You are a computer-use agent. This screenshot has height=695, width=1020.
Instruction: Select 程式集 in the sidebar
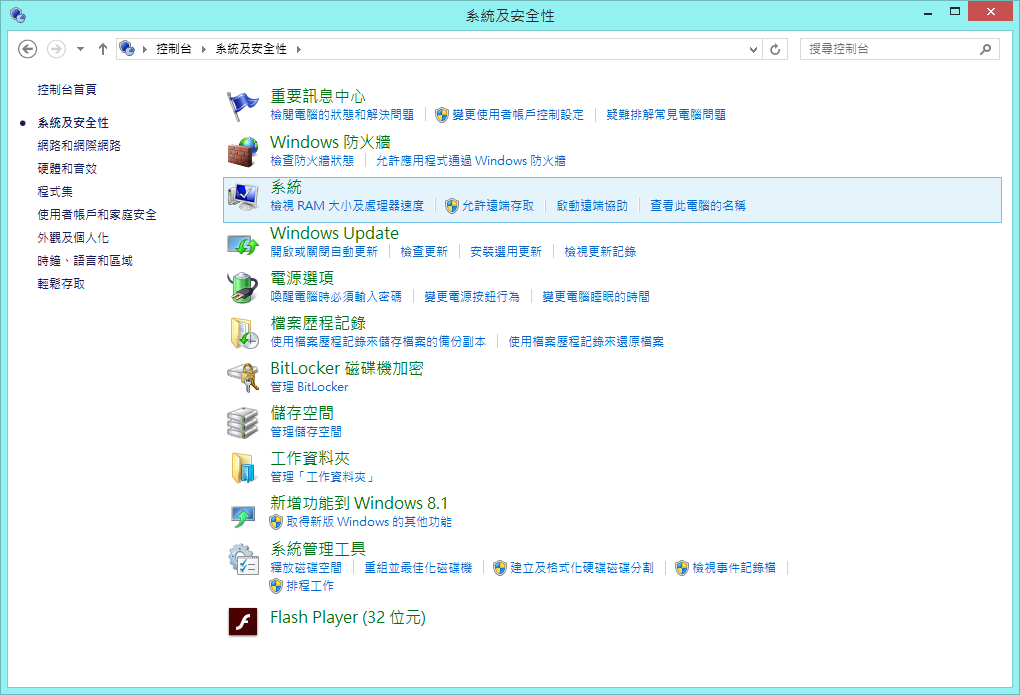(x=55, y=192)
